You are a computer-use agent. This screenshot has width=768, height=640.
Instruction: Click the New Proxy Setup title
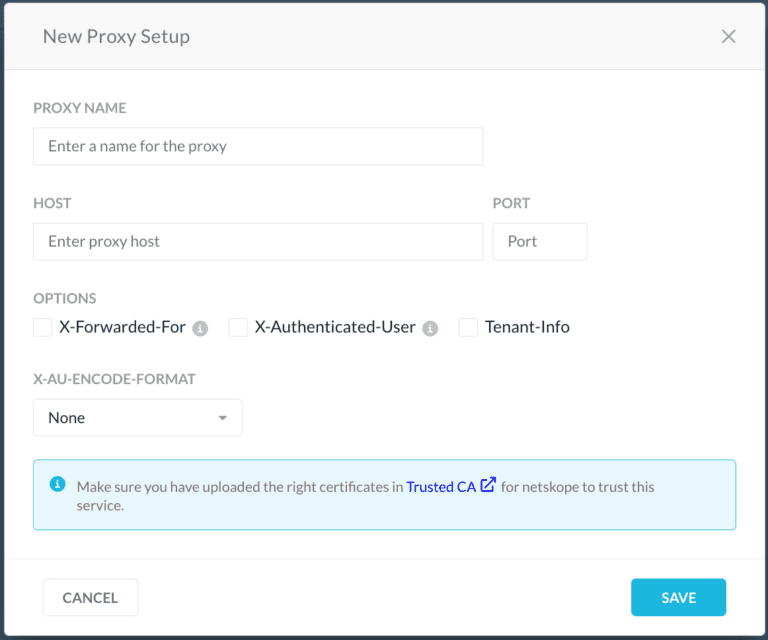click(116, 37)
